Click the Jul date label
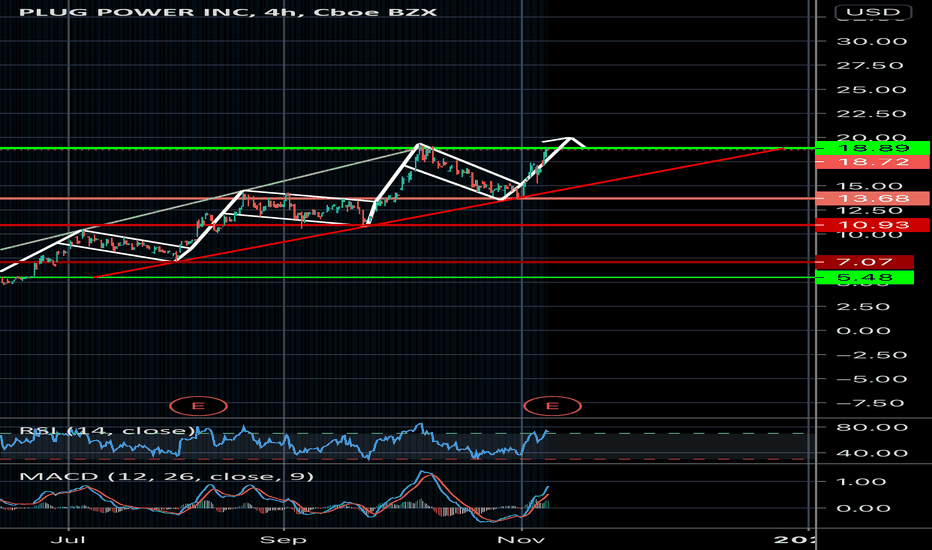 68,539
